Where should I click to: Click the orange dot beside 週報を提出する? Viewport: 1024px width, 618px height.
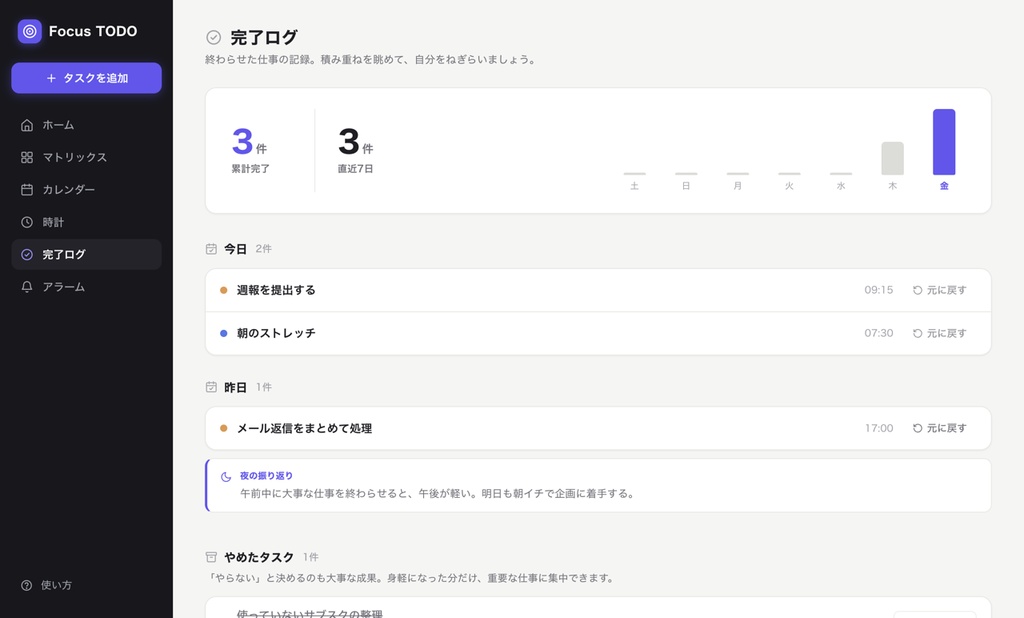click(x=223, y=290)
